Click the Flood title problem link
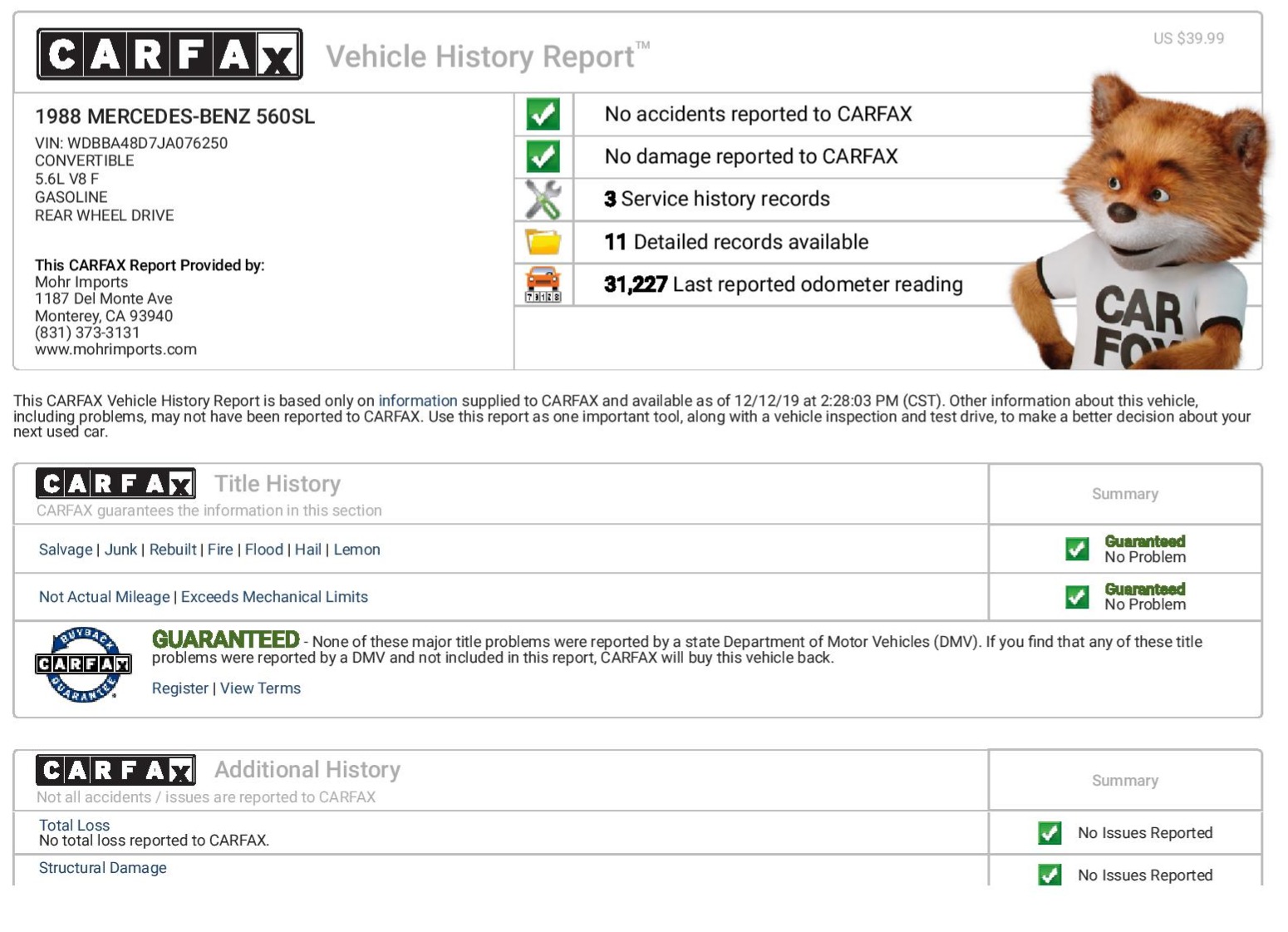 click(x=263, y=550)
